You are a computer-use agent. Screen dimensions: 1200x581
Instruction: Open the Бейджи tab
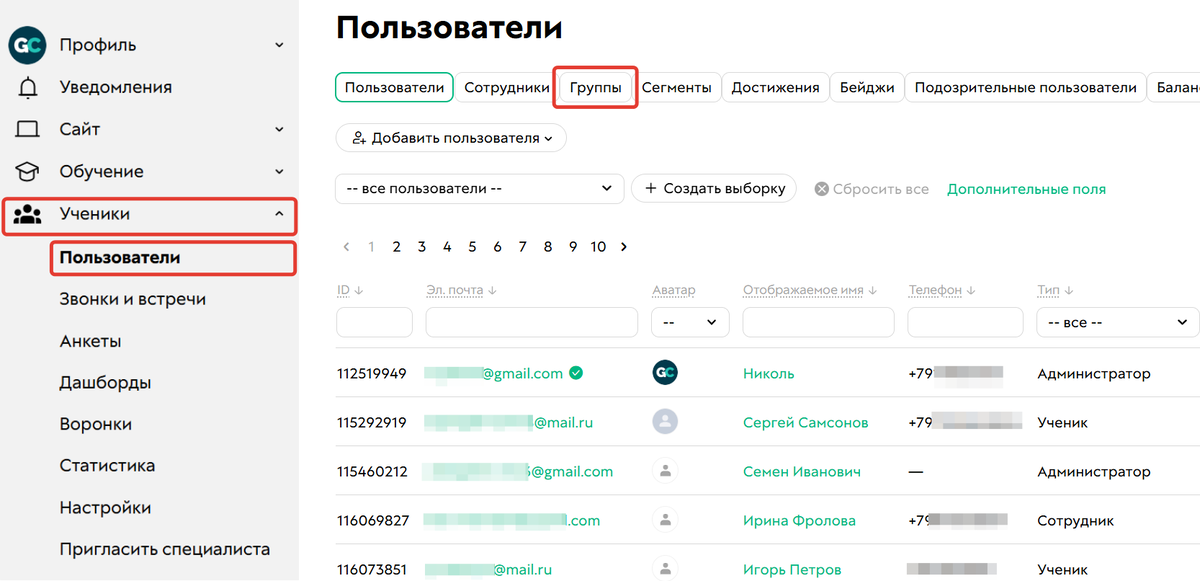tap(867, 87)
